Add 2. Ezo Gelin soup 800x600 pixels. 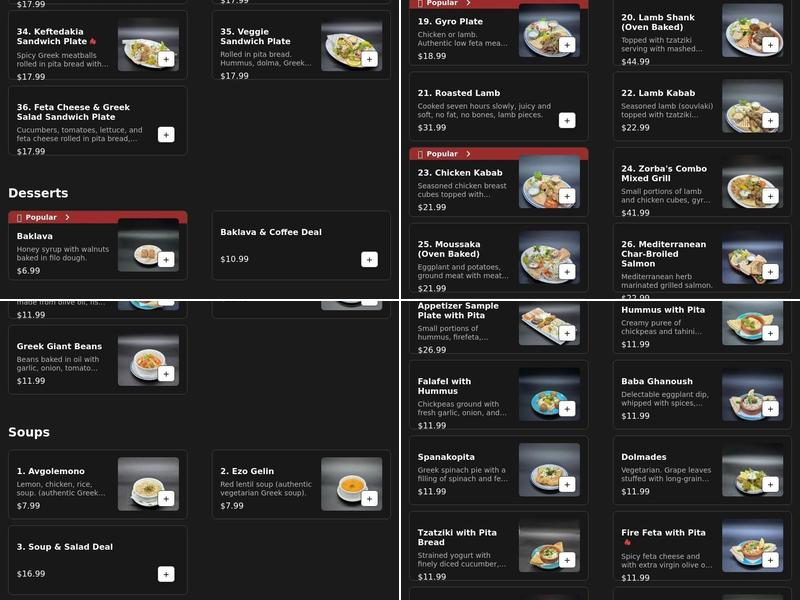point(369,498)
